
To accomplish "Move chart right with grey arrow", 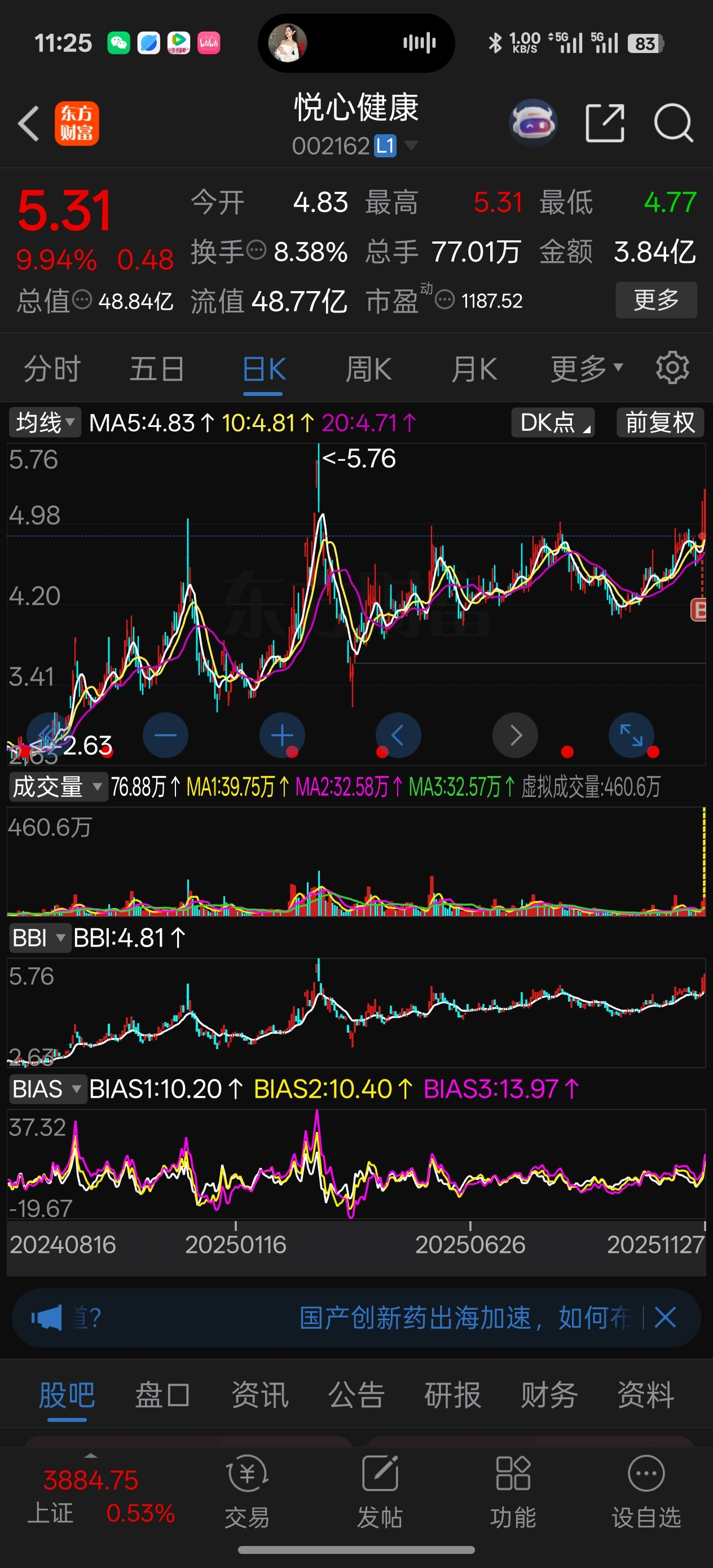I will pos(515,735).
